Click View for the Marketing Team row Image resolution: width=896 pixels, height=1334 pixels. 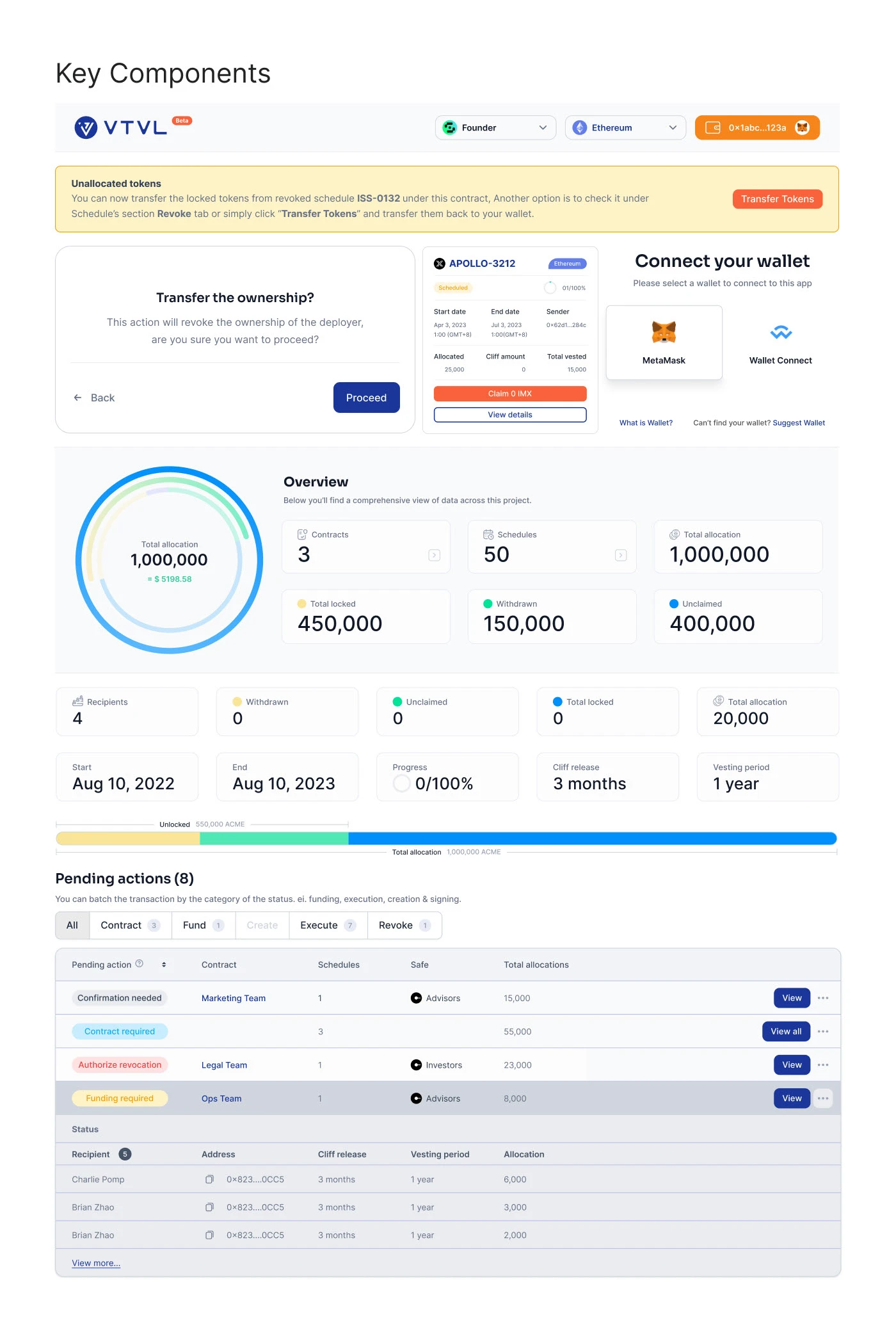[792, 998]
